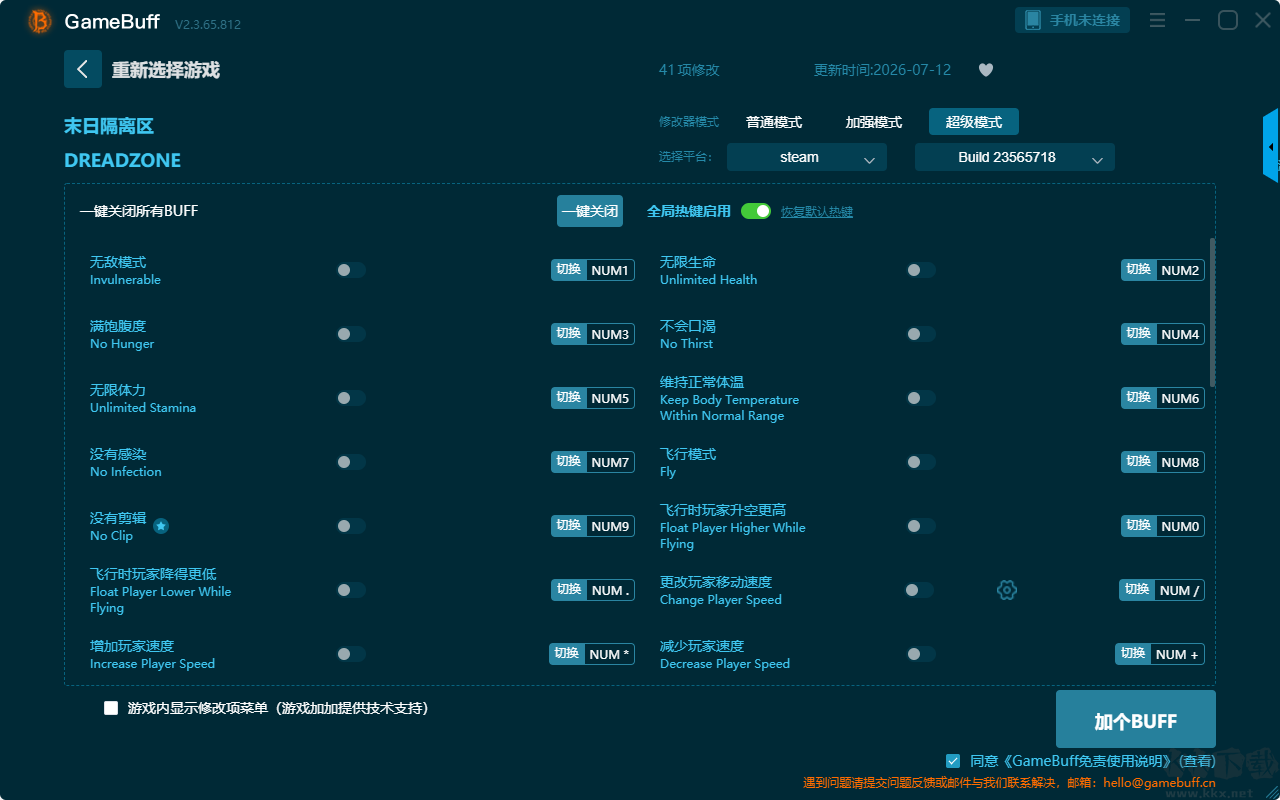This screenshot has height=800, width=1280.
Task: Click the 一键关闭 button
Action: (x=590, y=211)
